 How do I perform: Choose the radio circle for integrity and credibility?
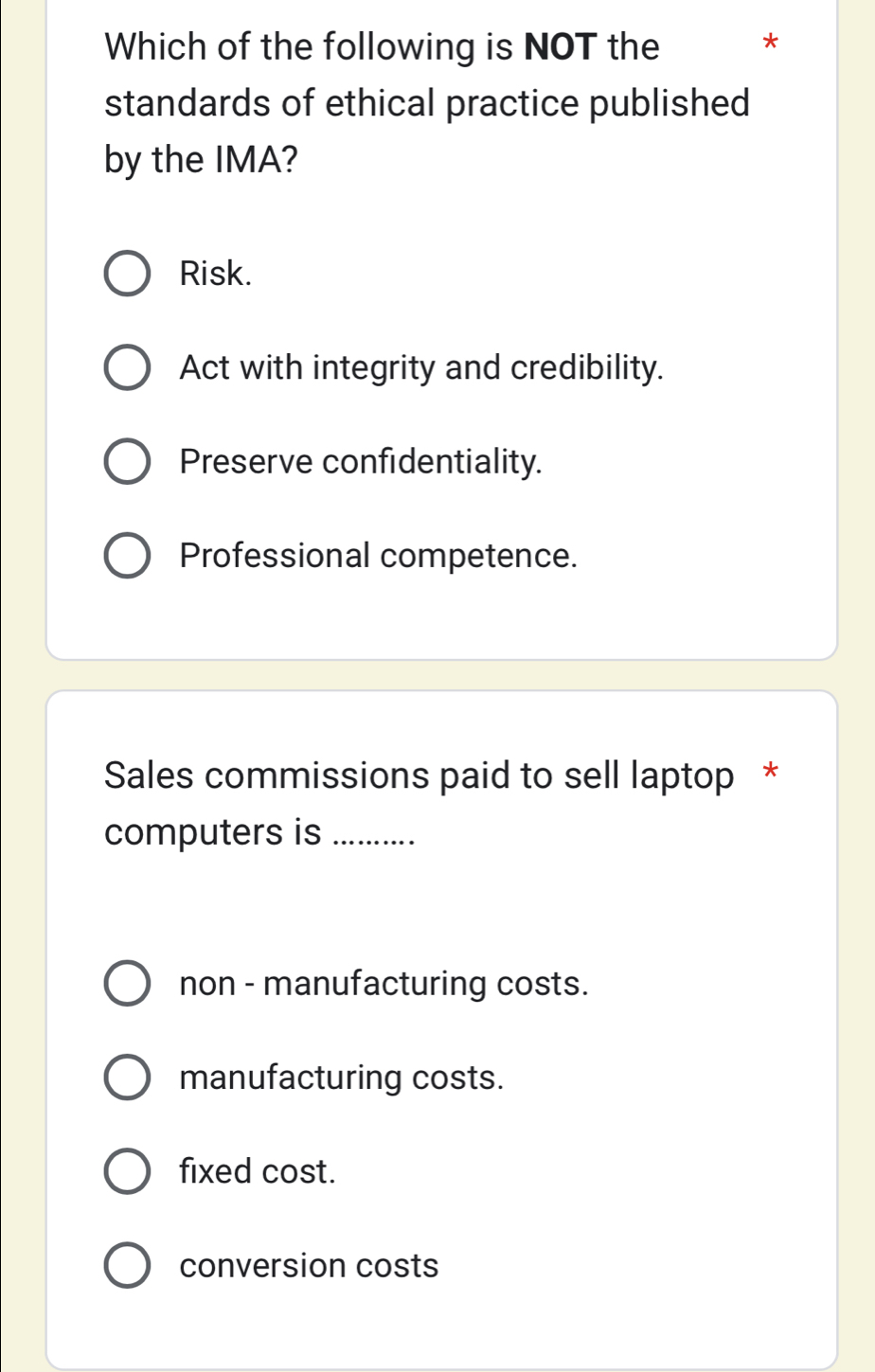click(x=126, y=368)
